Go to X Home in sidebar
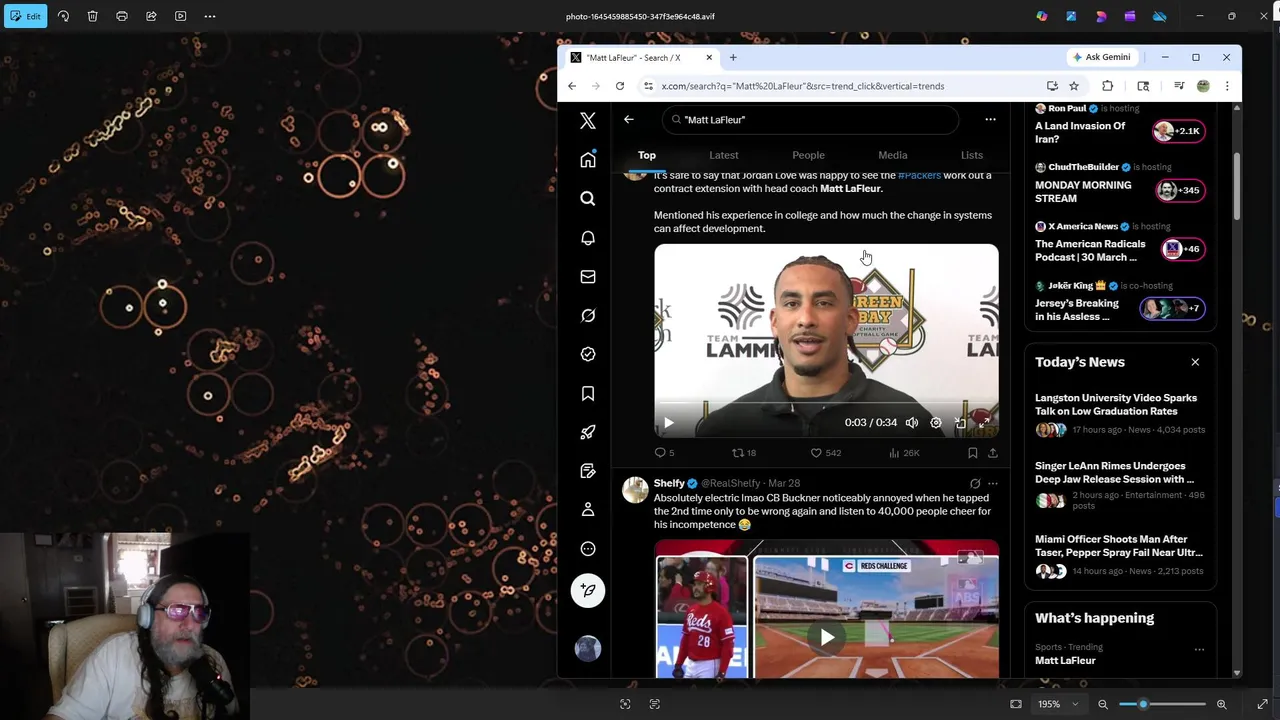 (x=588, y=160)
